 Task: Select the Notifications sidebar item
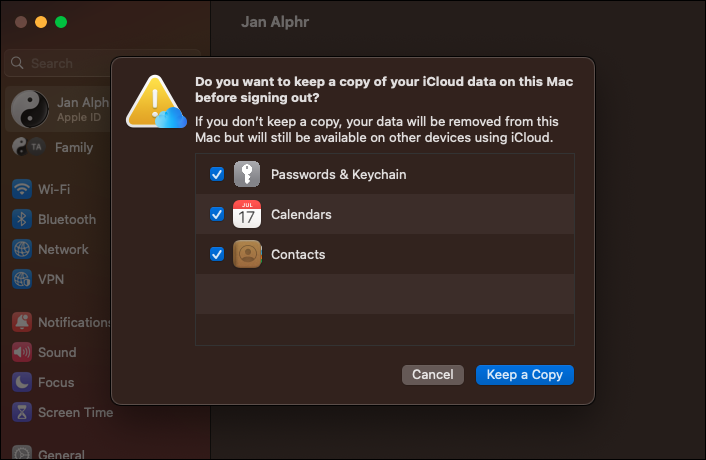click(x=74, y=322)
